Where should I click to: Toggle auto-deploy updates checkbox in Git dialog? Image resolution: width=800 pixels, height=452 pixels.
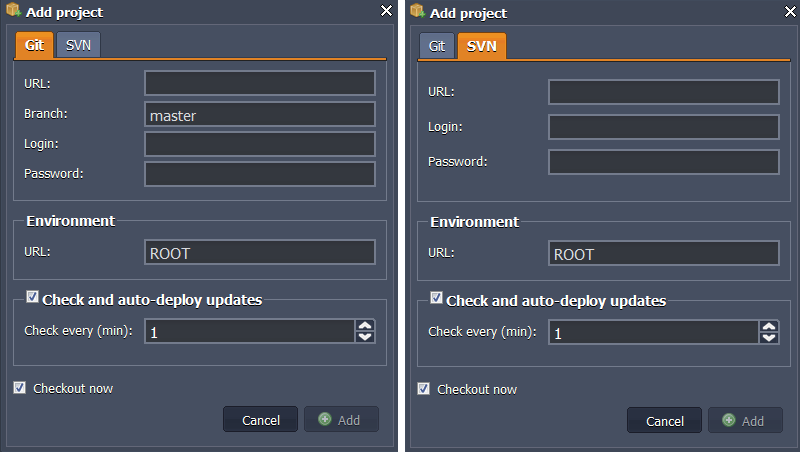32,297
